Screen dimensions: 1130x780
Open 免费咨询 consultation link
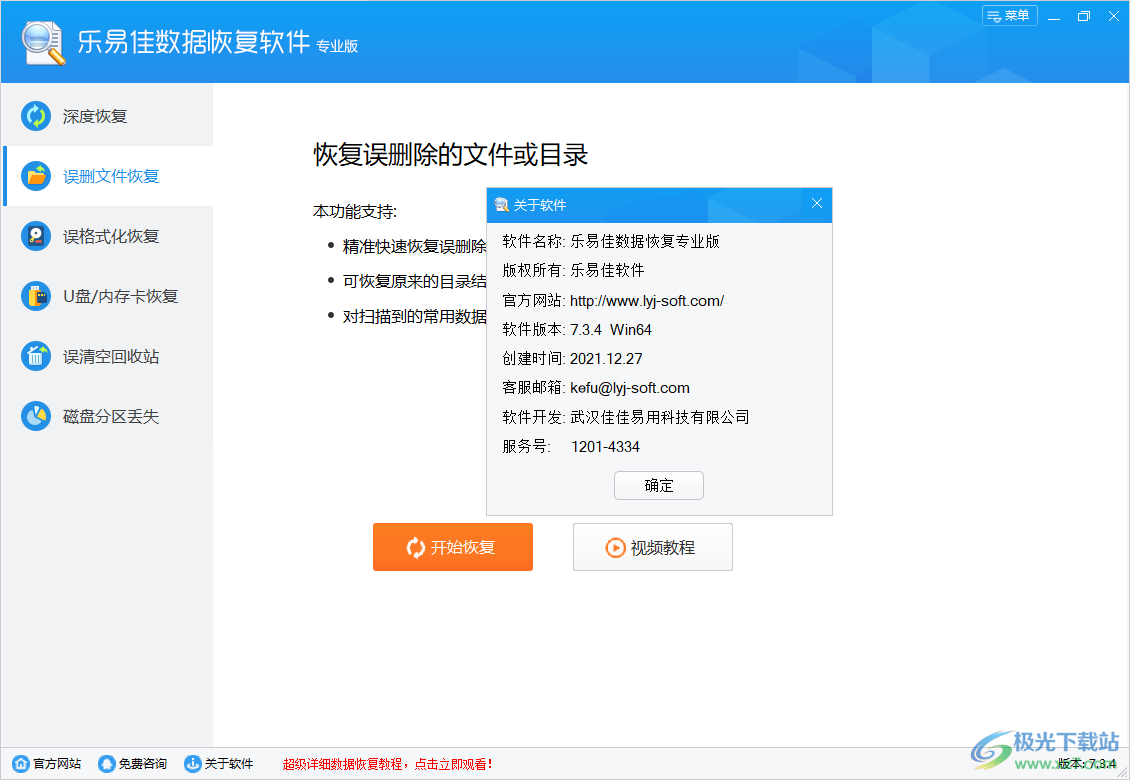133,763
